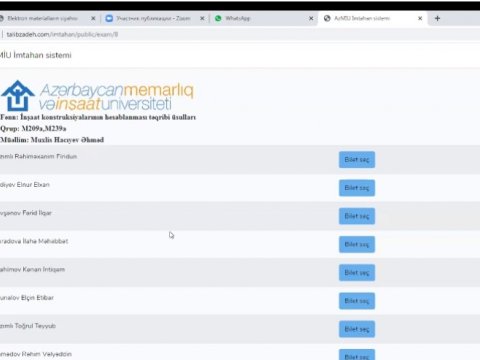This screenshot has height=360, width=480.
Task: Switch to the WhatsApp tab
Action: [263, 18]
